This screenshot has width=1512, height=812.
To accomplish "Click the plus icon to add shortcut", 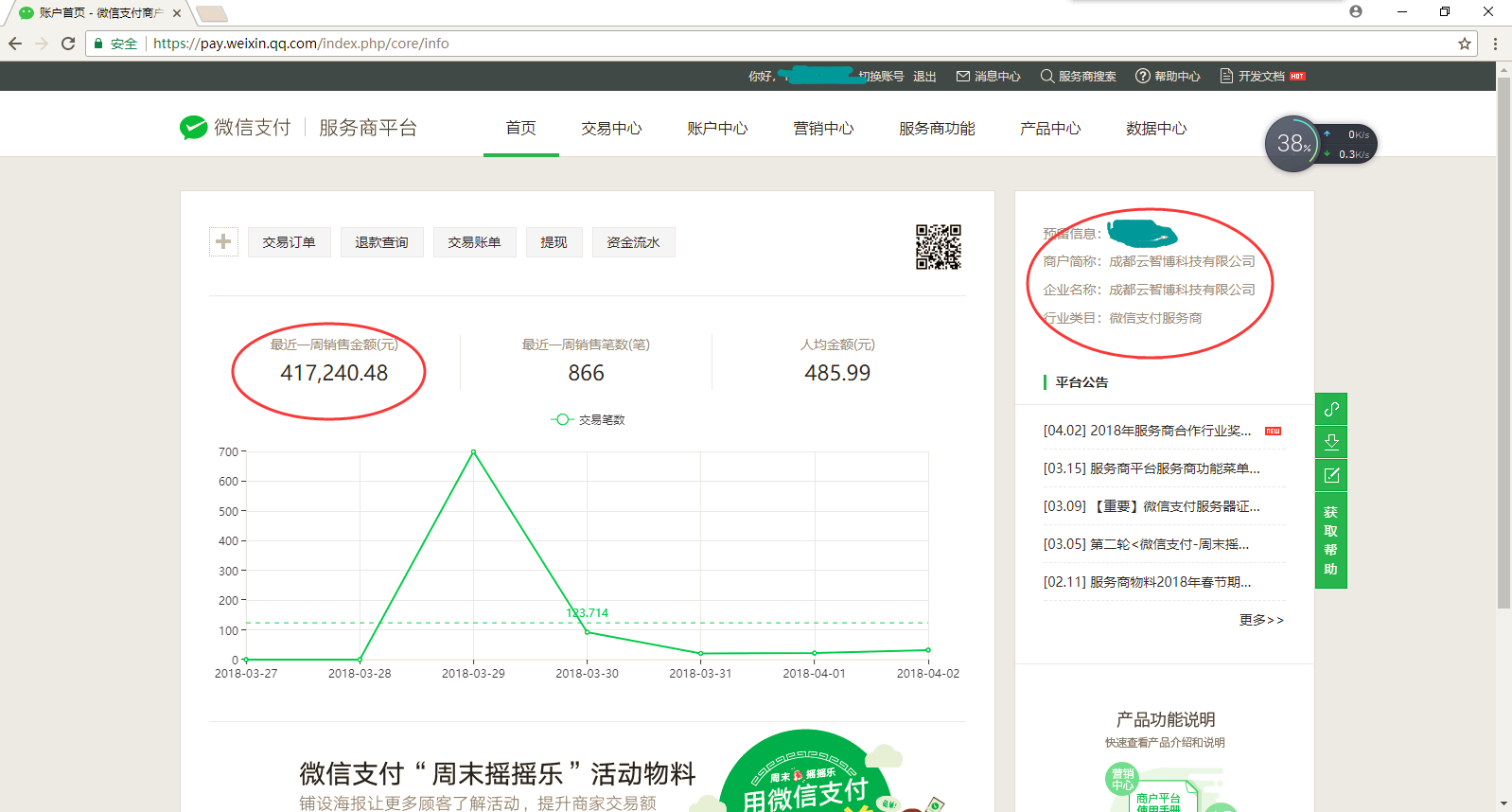I will 223,242.
